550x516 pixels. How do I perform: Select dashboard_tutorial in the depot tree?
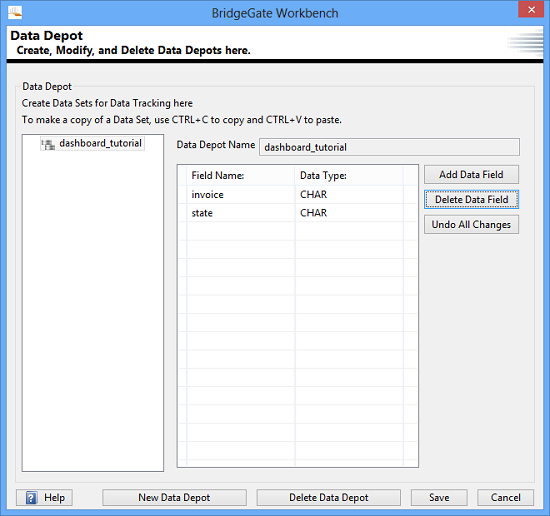pos(100,143)
